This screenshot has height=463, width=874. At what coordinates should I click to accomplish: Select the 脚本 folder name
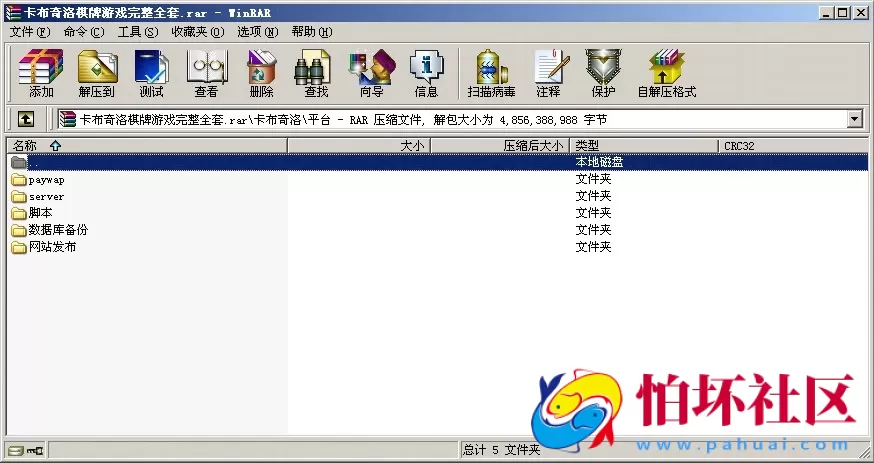[41, 213]
